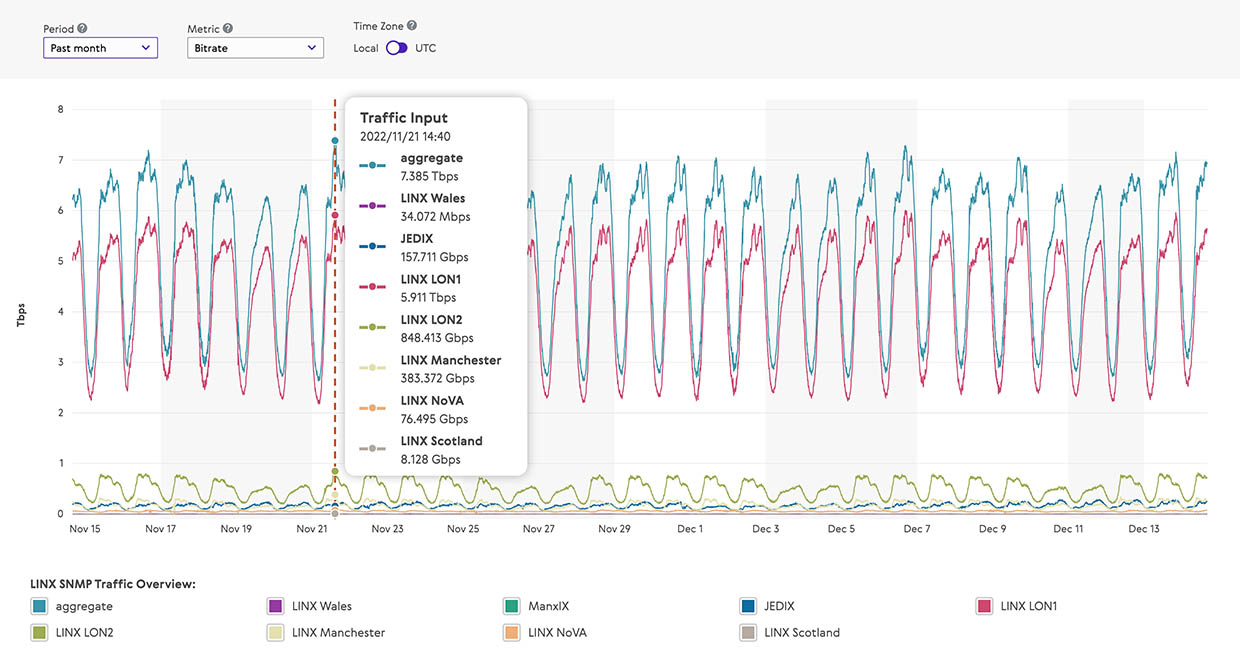Click the LINX LON1 legend color swatch
This screenshot has width=1240, height=662.
tap(983, 606)
